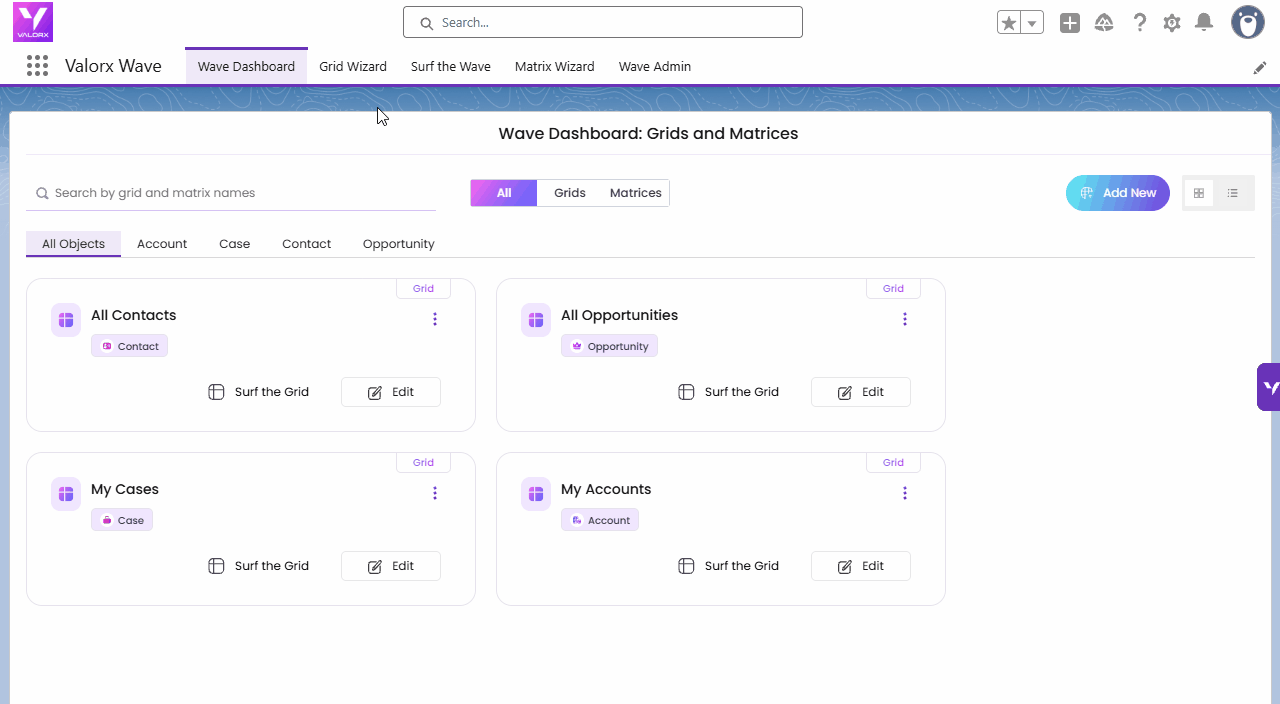Switch to card grid view

click(1199, 193)
